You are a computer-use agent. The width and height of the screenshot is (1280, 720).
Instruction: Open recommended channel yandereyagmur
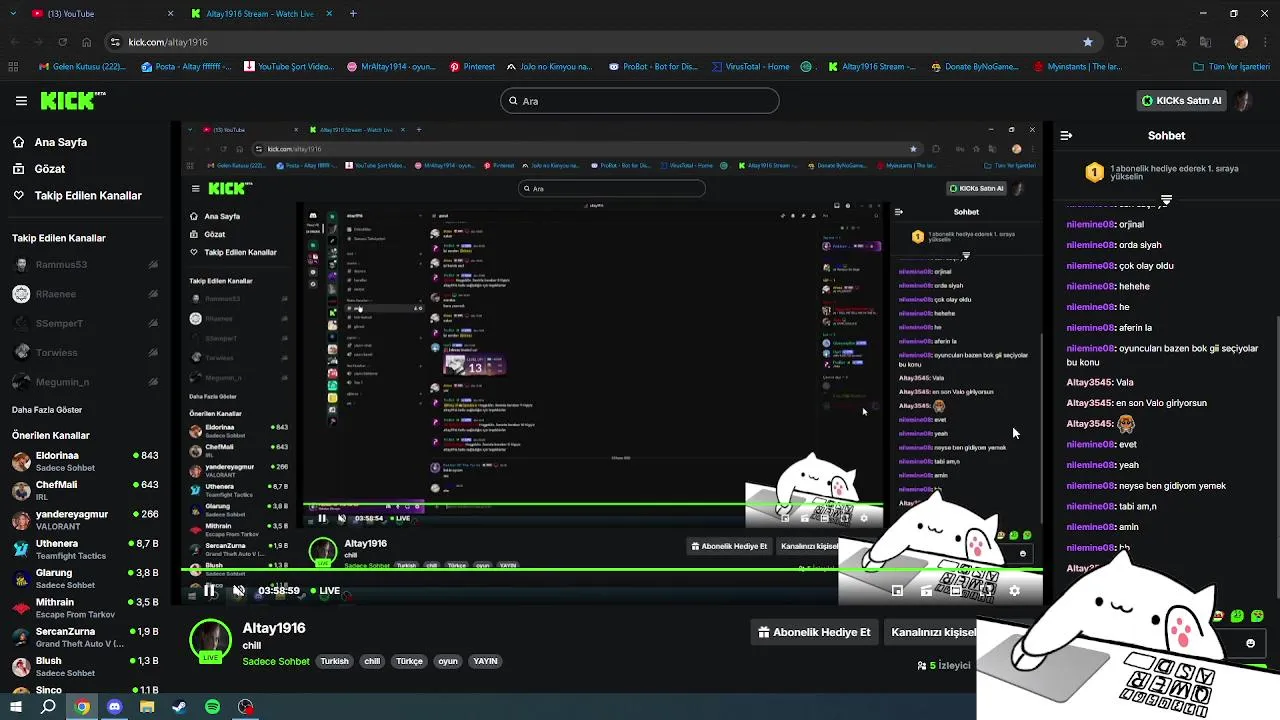[x=85, y=520]
